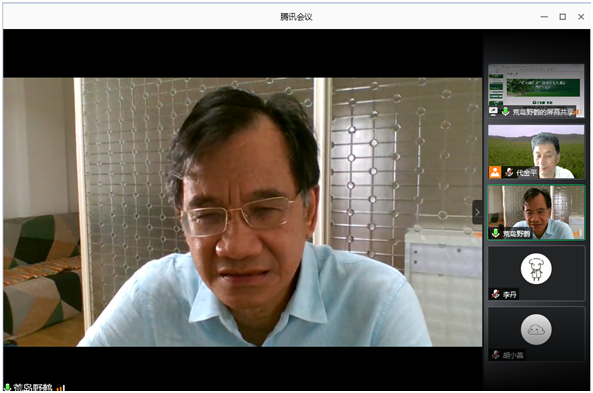
Task: Click the main speaker video area
Action: click(242, 212)
